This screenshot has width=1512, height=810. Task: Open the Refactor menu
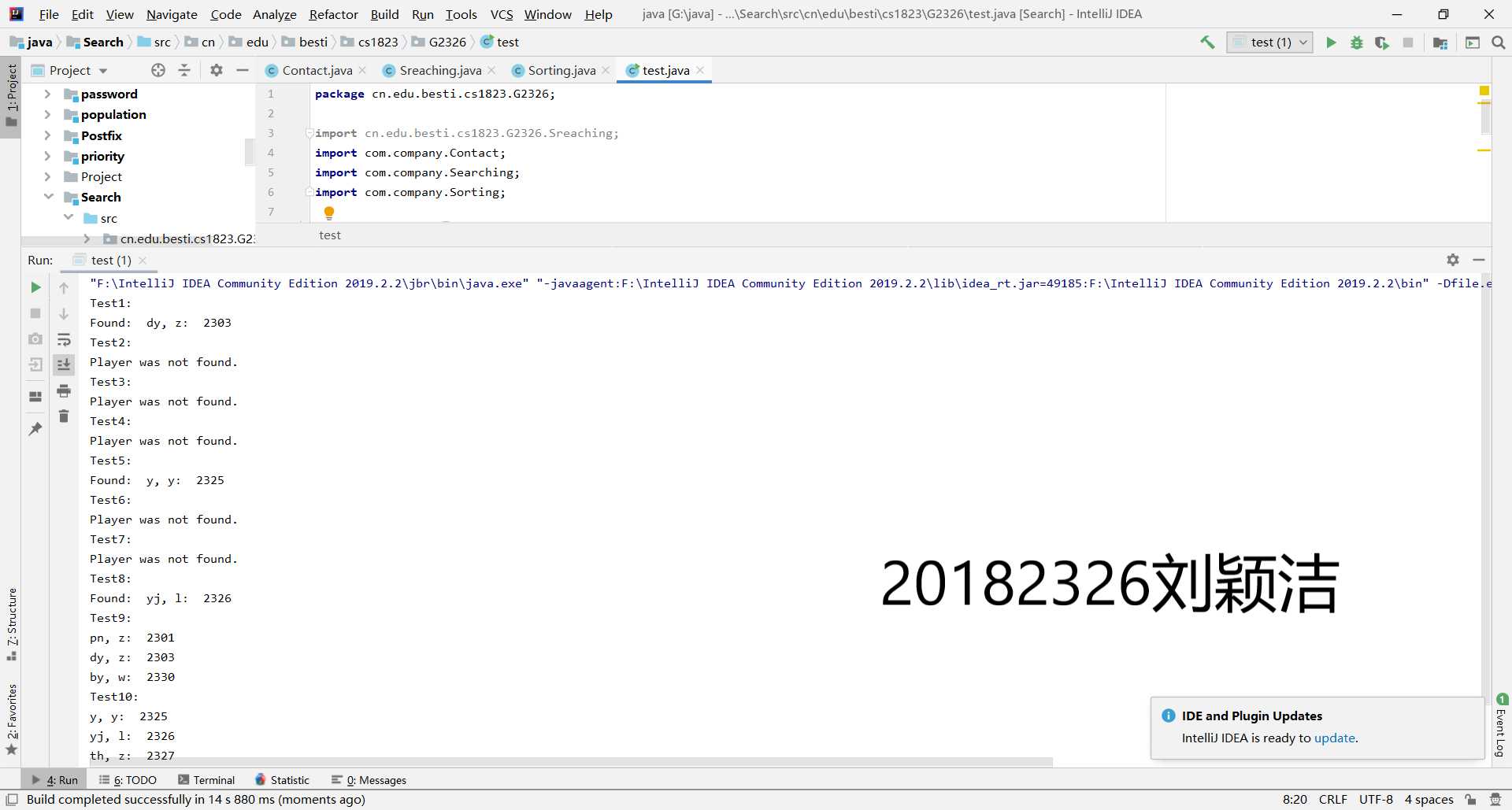pos(333,14)
